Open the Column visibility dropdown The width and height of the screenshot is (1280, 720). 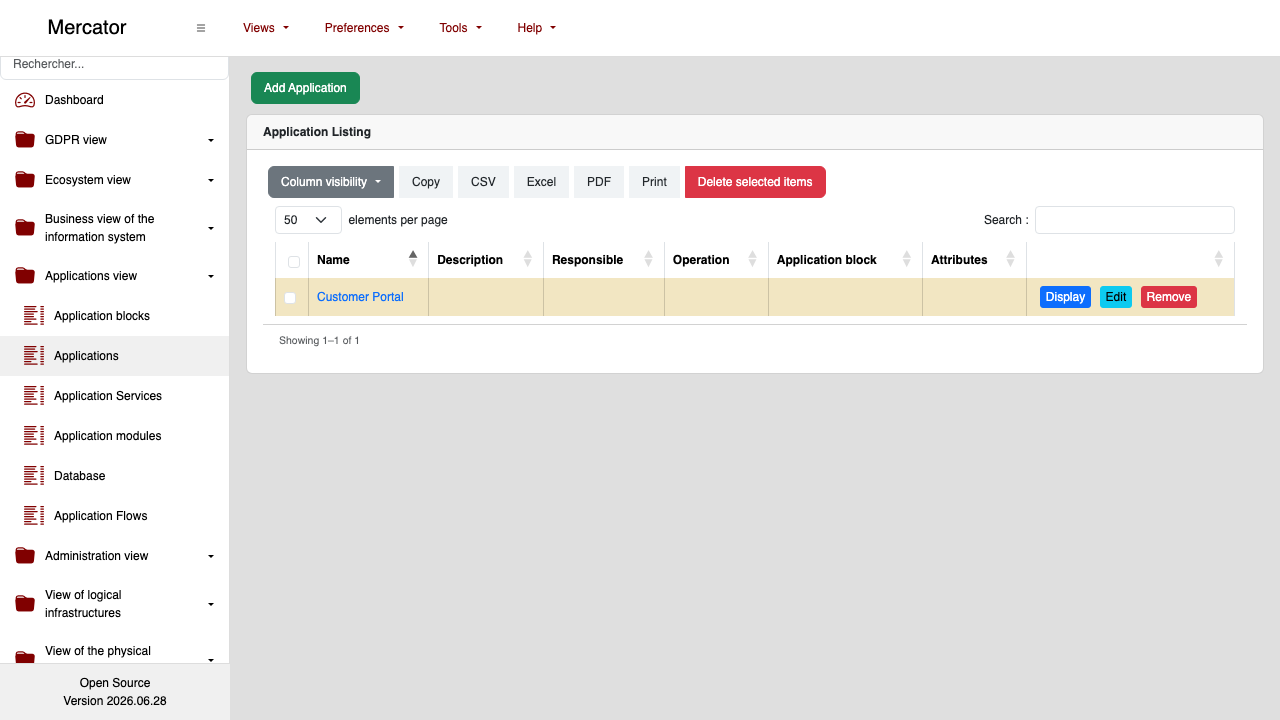[331, 182]
